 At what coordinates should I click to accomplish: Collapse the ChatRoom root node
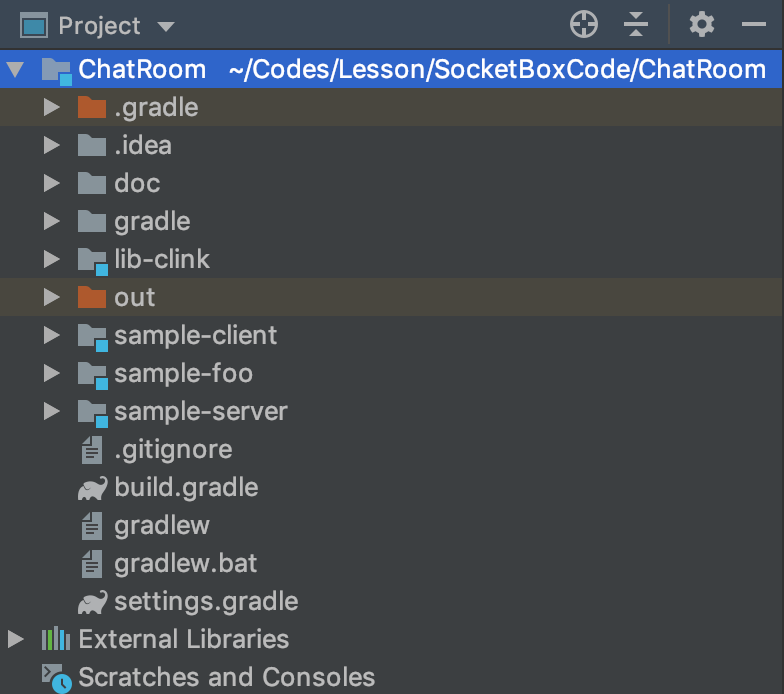click(15, 71)
